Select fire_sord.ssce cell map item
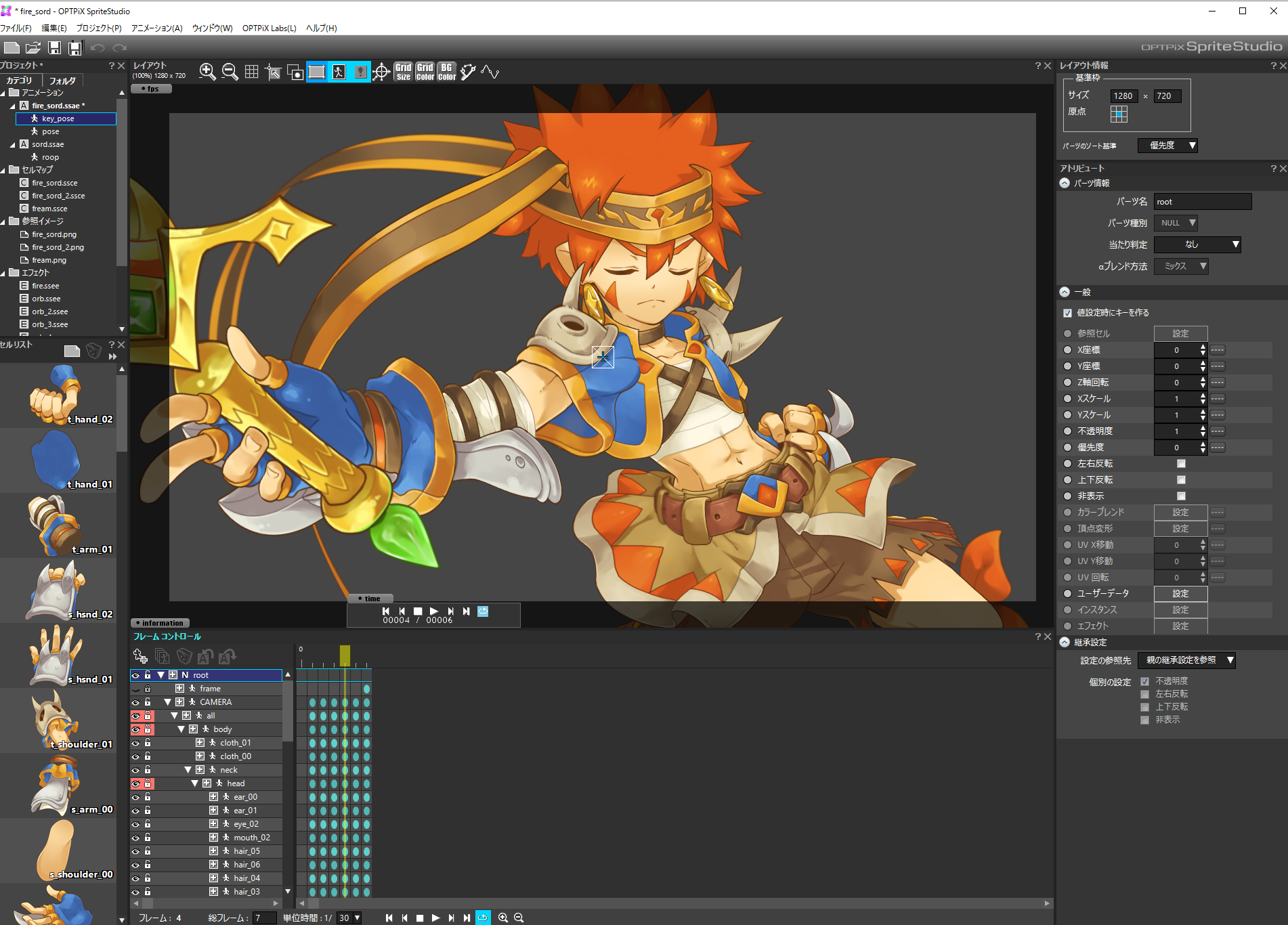Image resolution: width=1288 pixels, height=925 pixels. tap(55, 183)
